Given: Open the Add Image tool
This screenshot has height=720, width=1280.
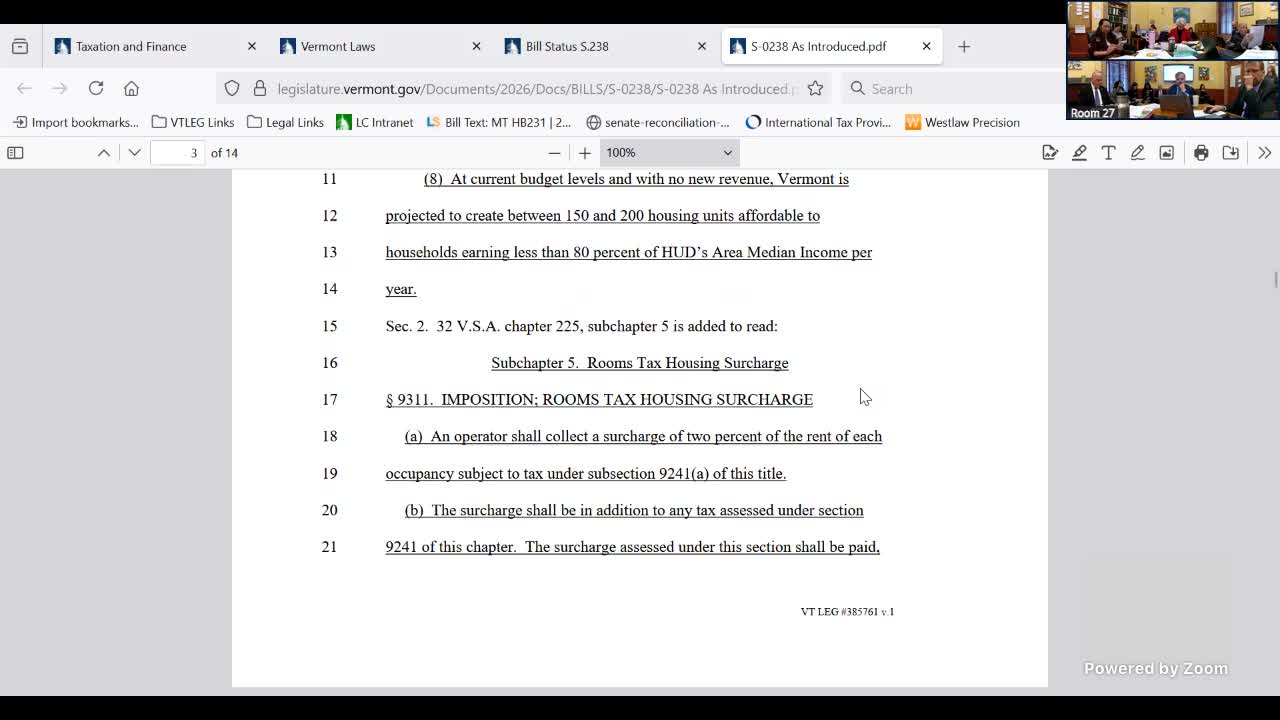Looking at the screenshot, I should 1166,152.
